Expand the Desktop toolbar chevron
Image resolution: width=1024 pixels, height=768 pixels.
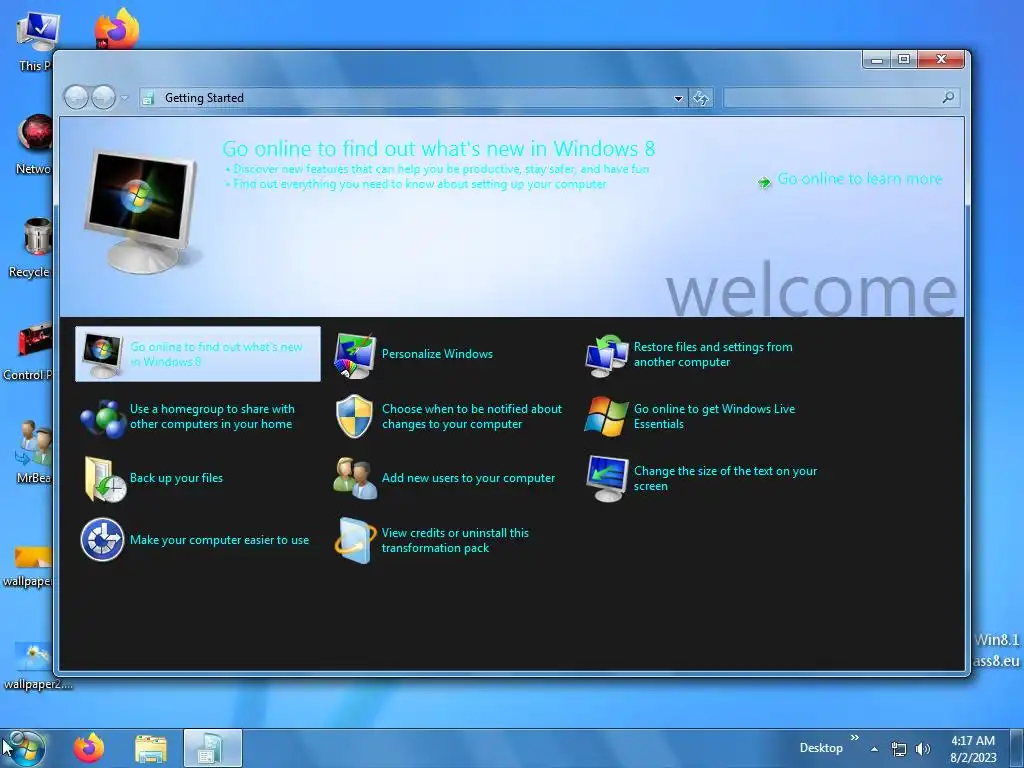pos(854,737)
